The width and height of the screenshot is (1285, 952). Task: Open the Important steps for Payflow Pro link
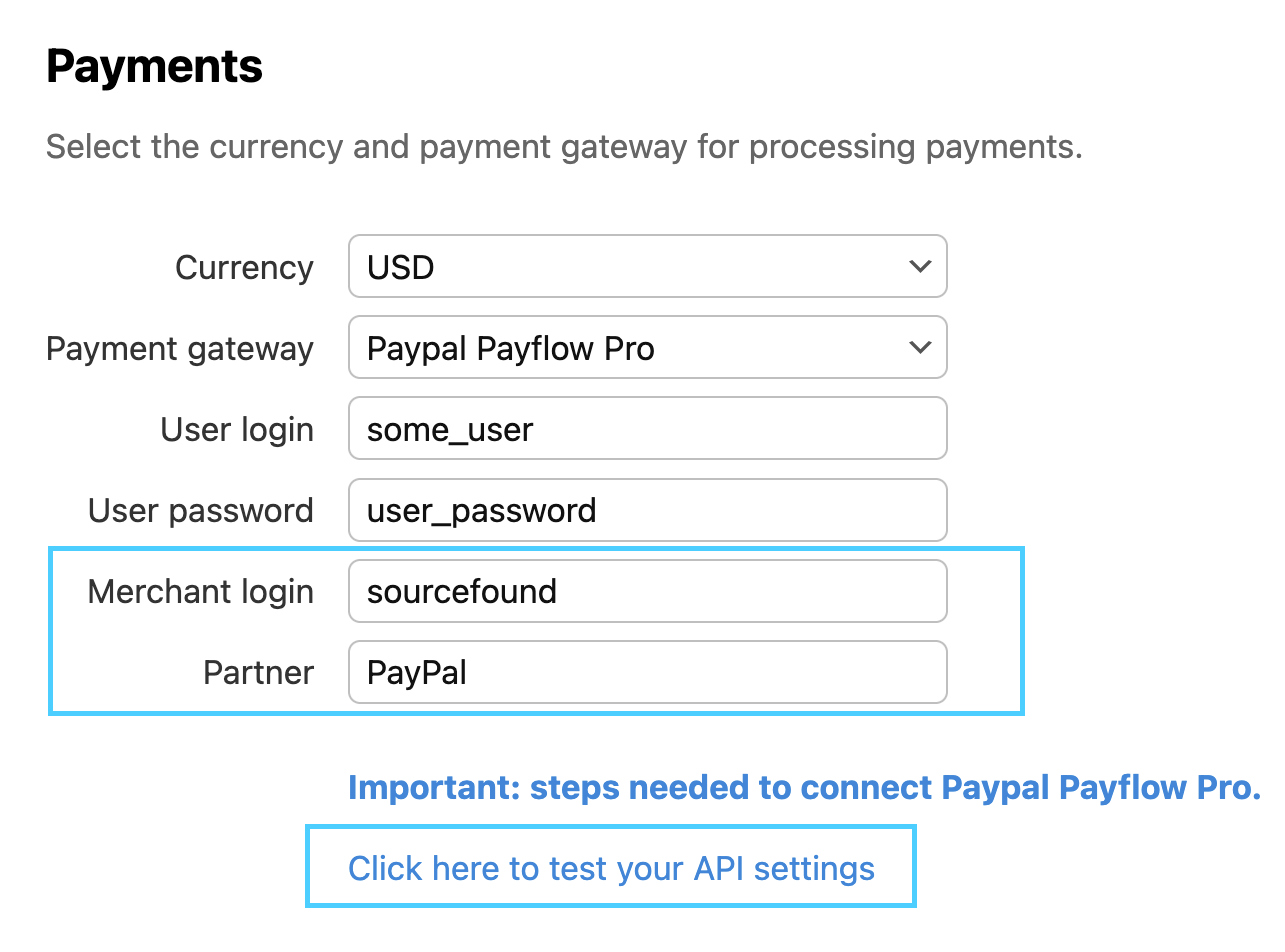point(804,788)
